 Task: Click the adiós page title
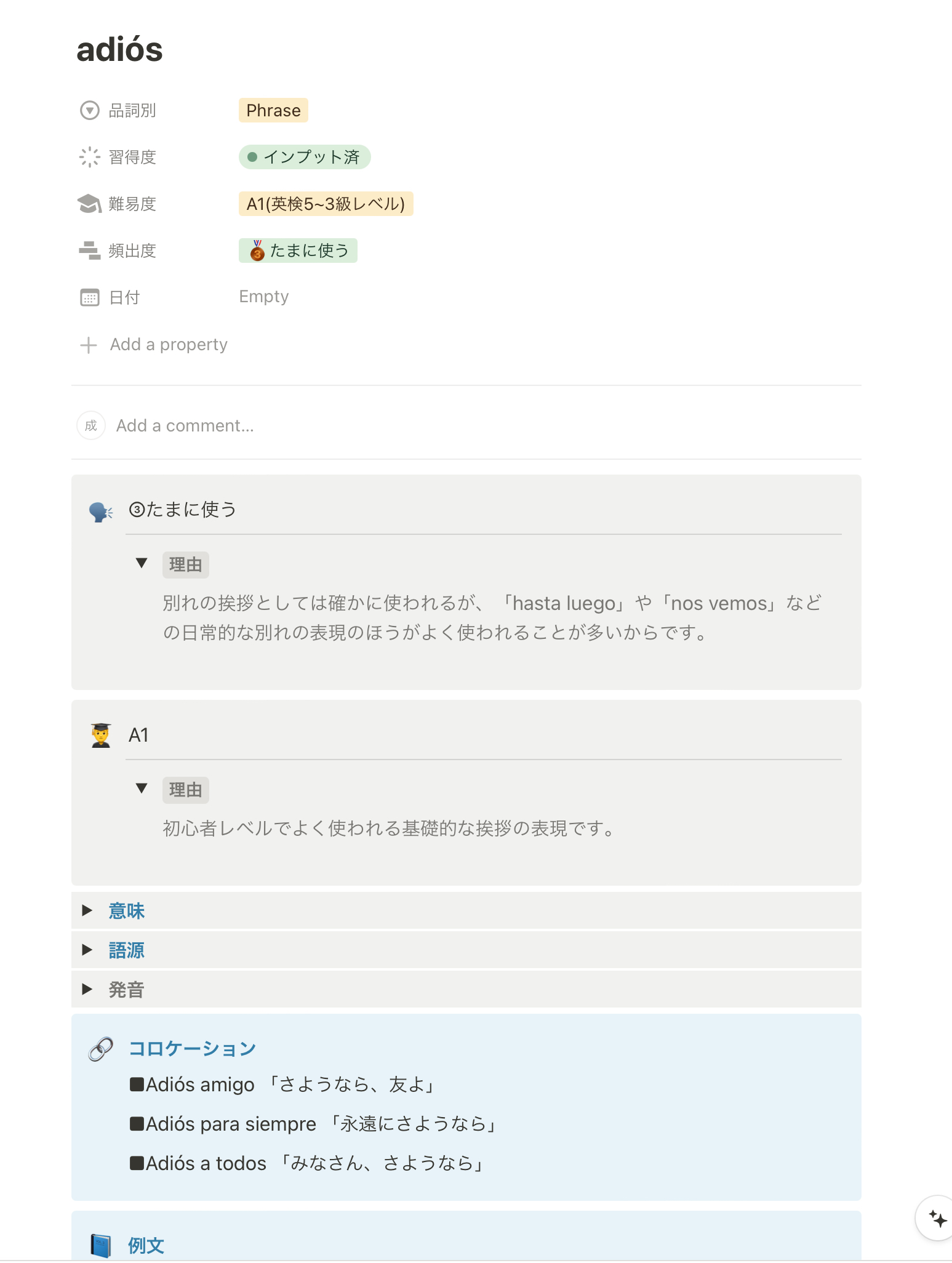pyautogui.click(x=119, y=49)
